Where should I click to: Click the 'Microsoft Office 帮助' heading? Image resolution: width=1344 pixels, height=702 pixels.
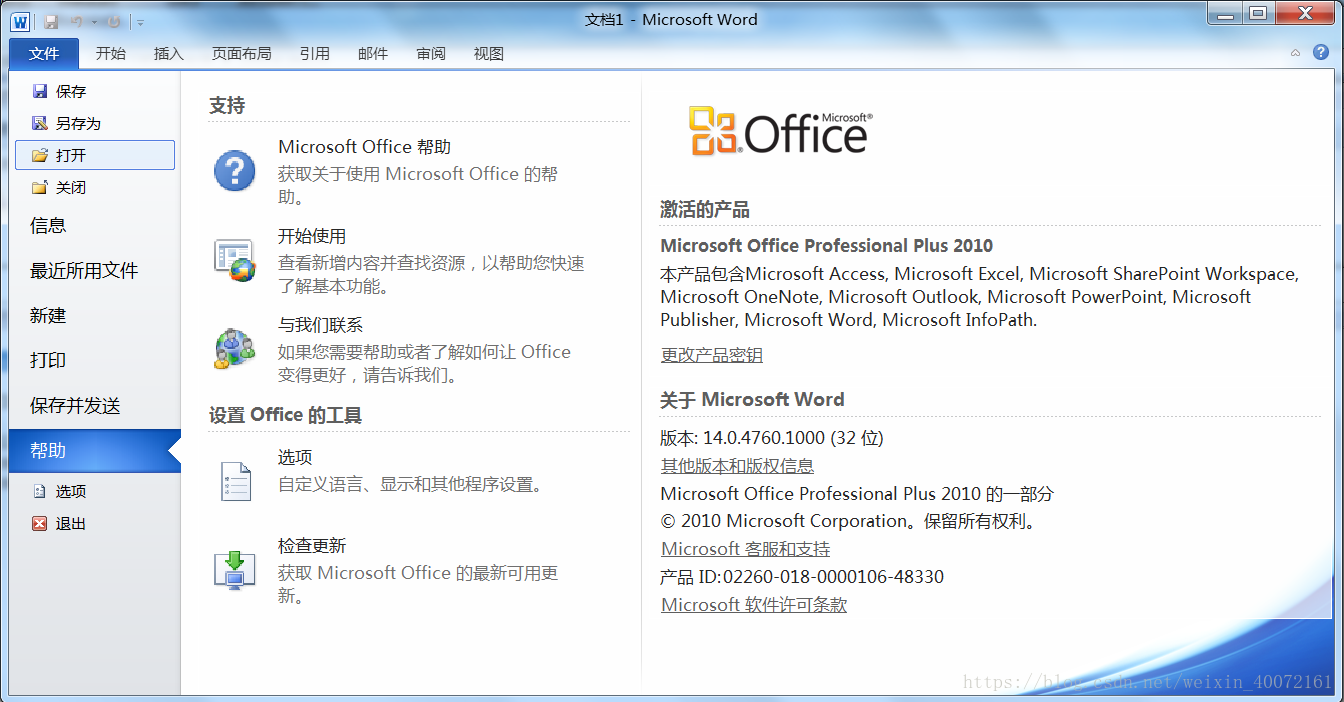pyautogui.click(x=364, y=147)
